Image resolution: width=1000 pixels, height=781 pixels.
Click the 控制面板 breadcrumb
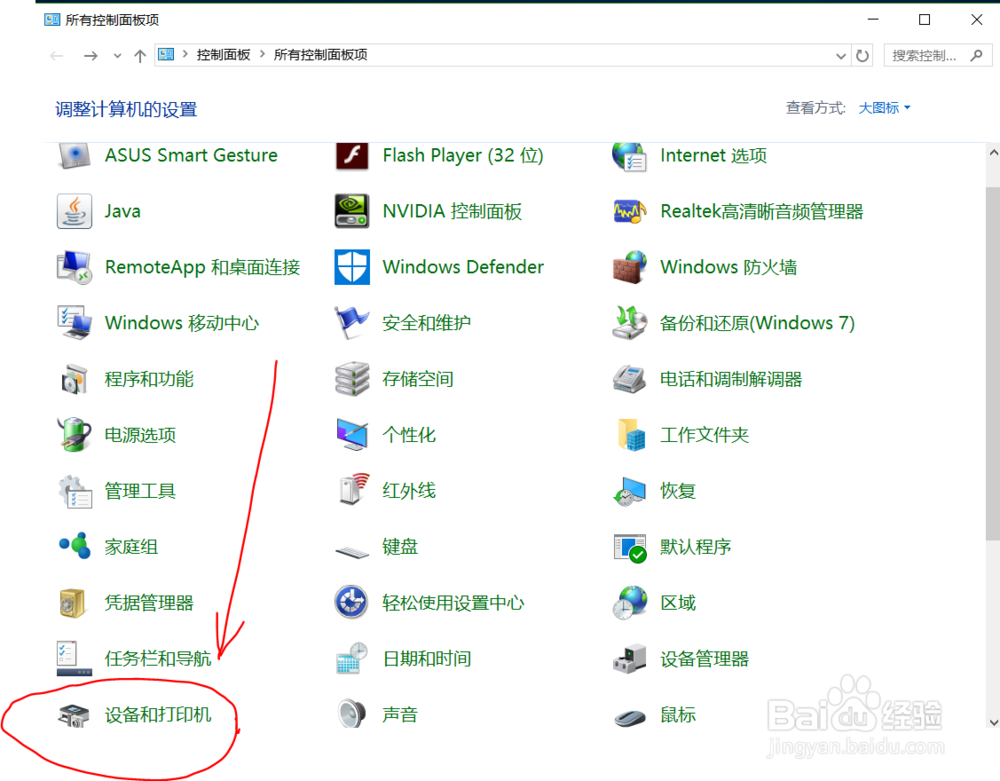click(x=223, y=55)
